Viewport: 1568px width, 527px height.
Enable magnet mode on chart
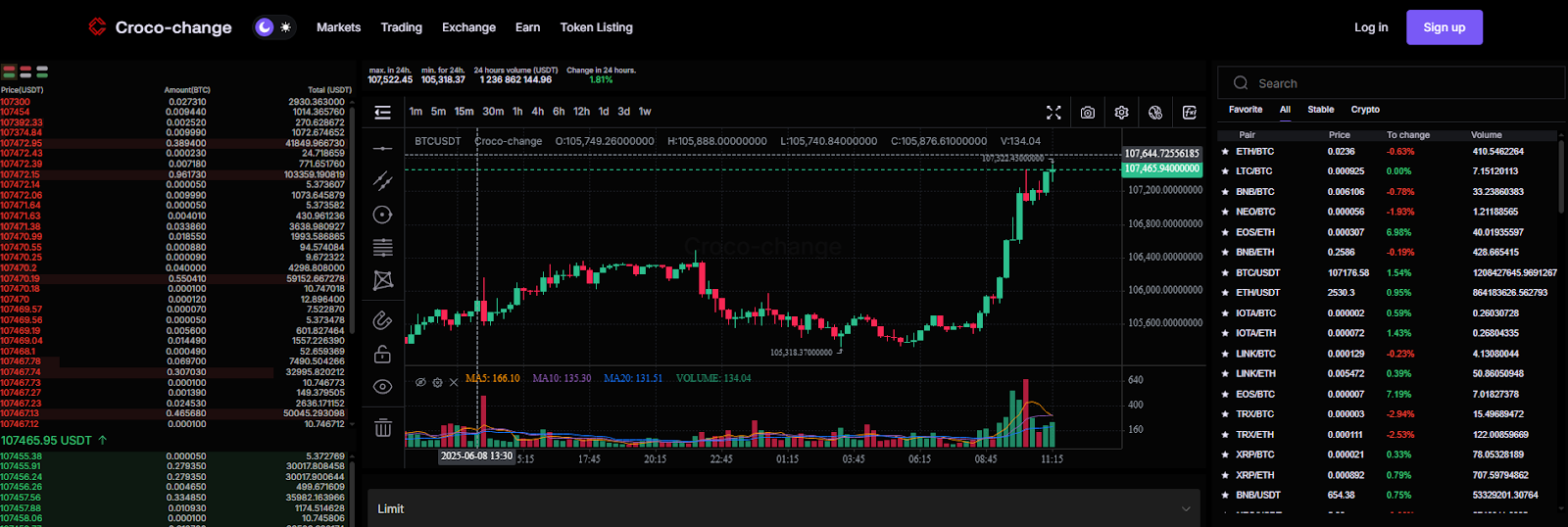pos(383,320)
